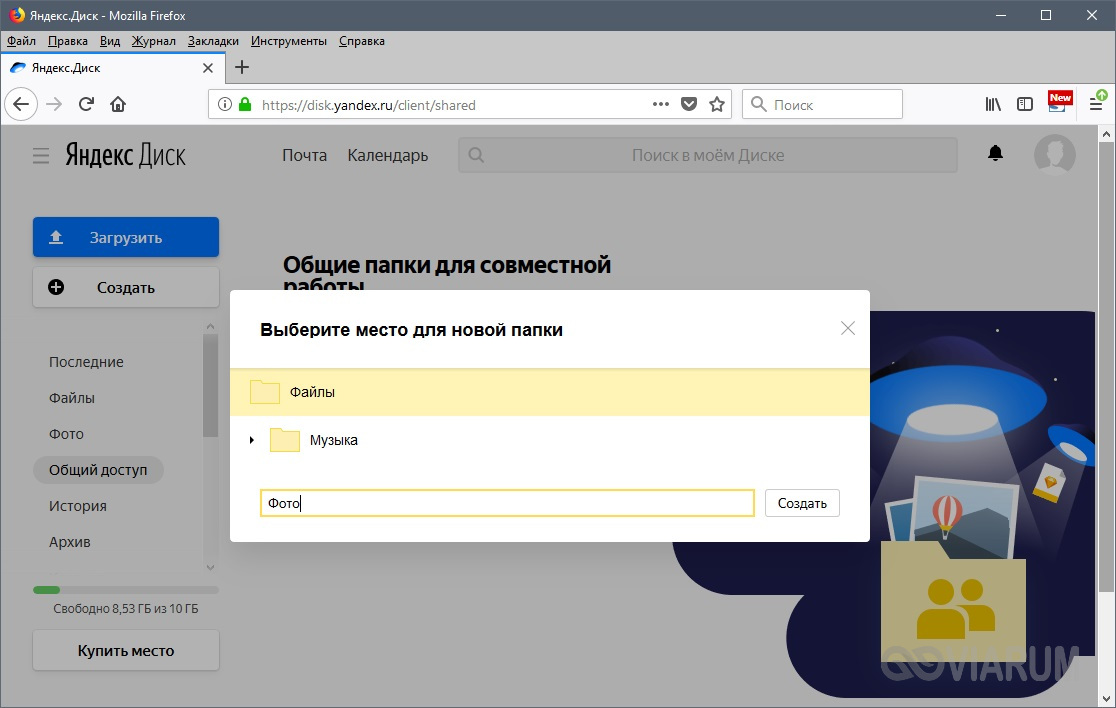The image size is (1116, 708).
Task: Click the storage usage progress bar
Action: coord(126,590)
